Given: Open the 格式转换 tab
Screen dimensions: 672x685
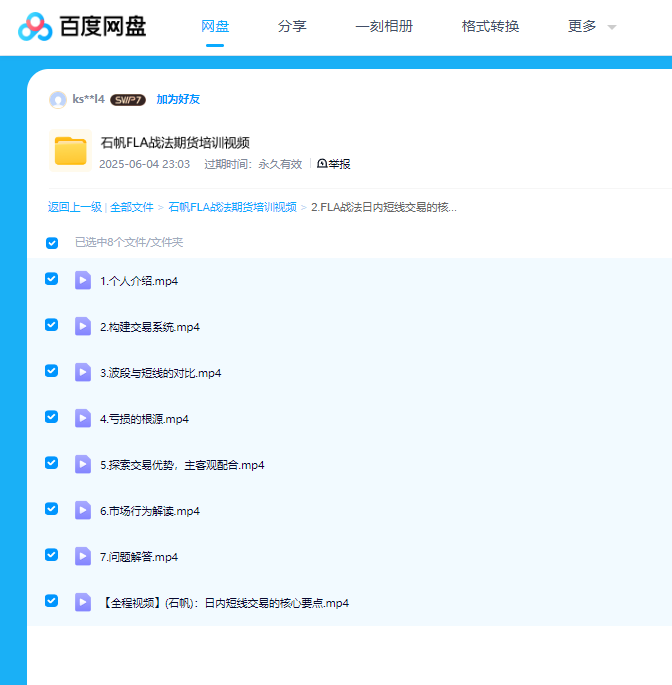Looking at the screenshot, I should [490, 27].
